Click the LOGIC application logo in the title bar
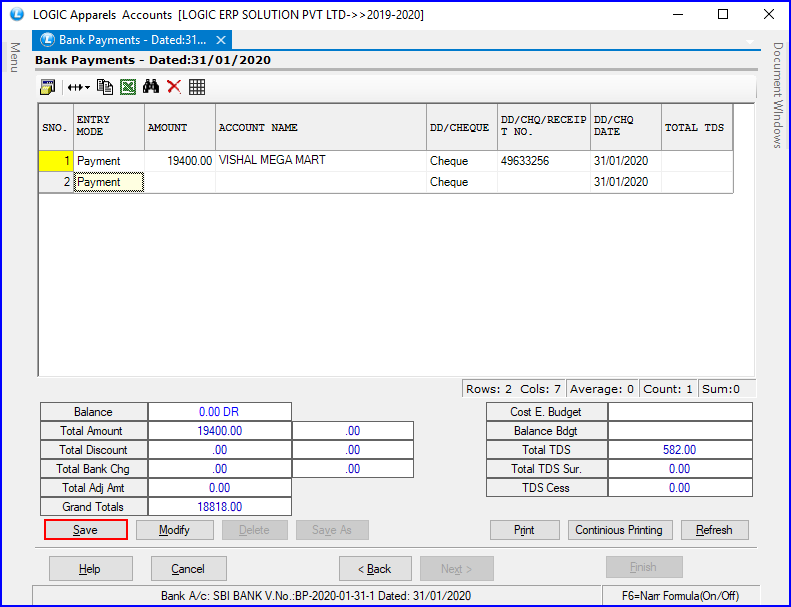This screenshot has width=791, height=607. pyautogui.click(x=17, y=14)
